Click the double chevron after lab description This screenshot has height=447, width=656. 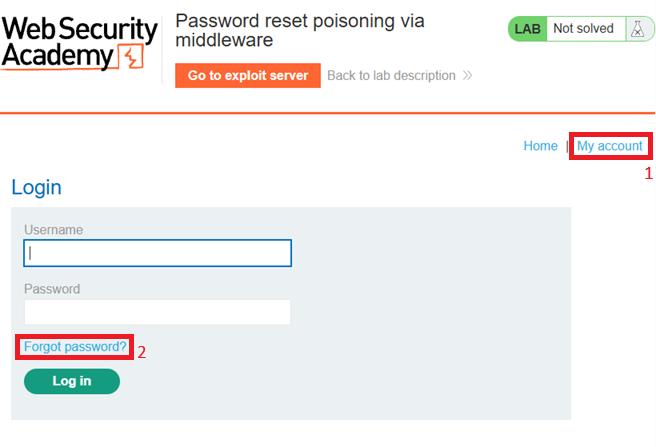(x=467, y=75)
